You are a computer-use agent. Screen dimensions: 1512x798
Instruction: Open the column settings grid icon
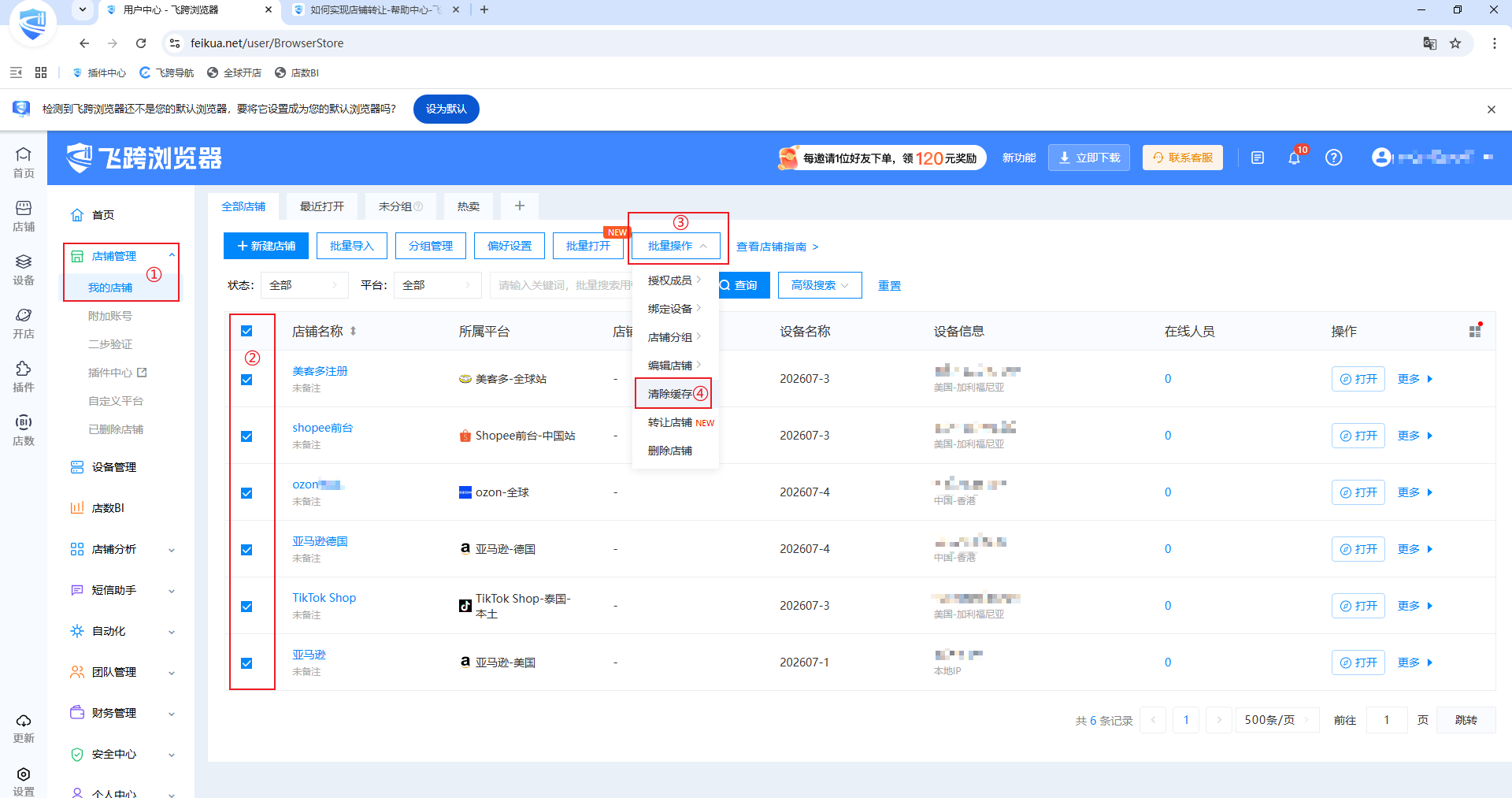click(1475, 332)
